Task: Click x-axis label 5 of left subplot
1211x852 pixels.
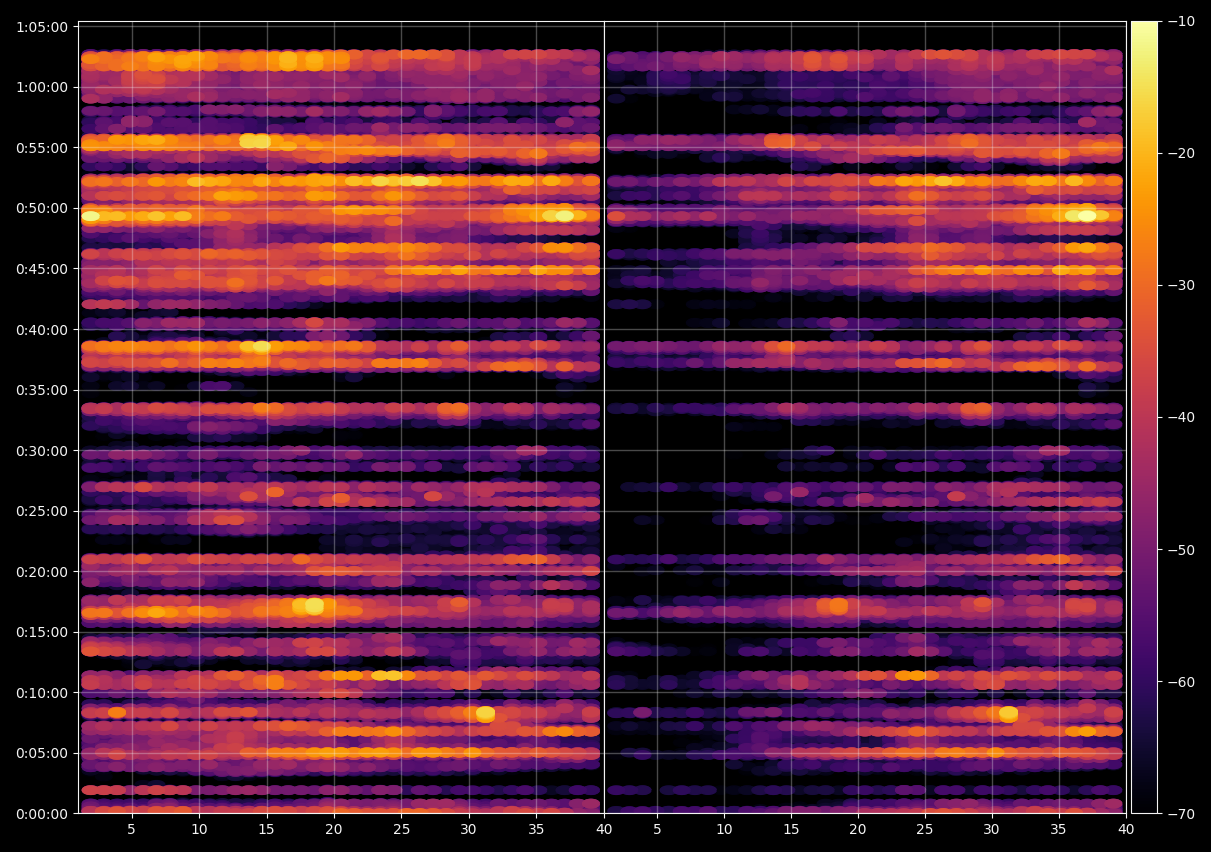Action: (x=132, y=830)
